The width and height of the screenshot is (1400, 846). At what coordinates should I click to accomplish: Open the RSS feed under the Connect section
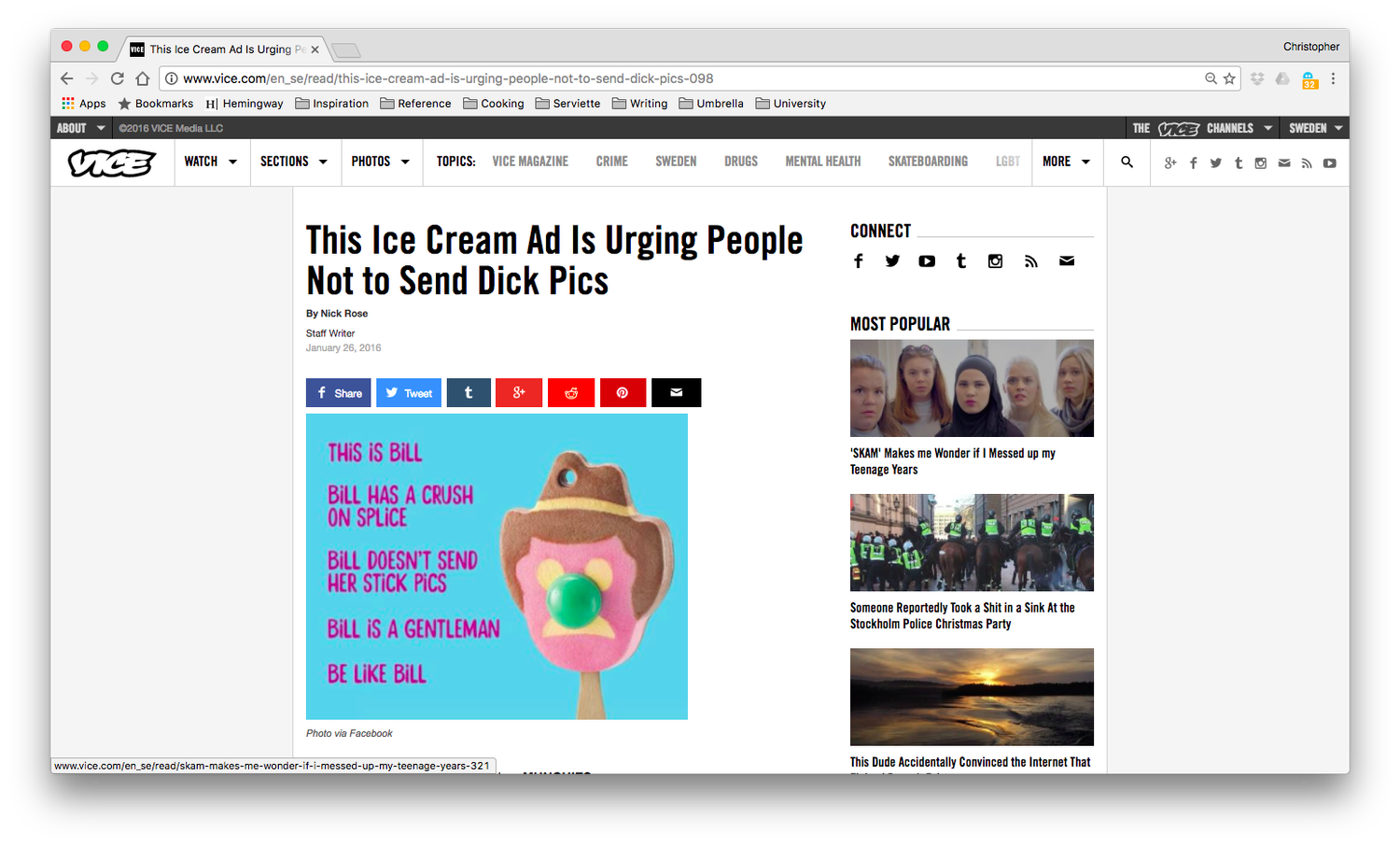[x=1030, y=261]
